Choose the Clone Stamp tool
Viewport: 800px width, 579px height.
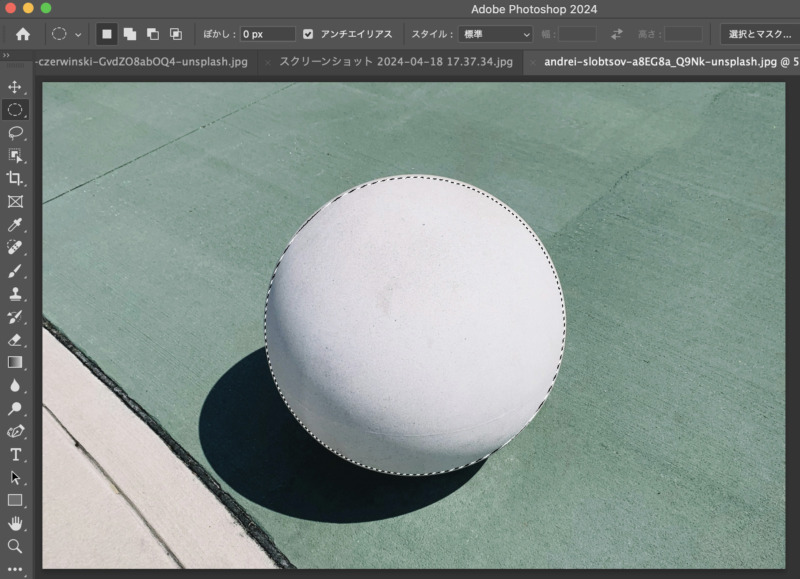[x=15, y=295]
